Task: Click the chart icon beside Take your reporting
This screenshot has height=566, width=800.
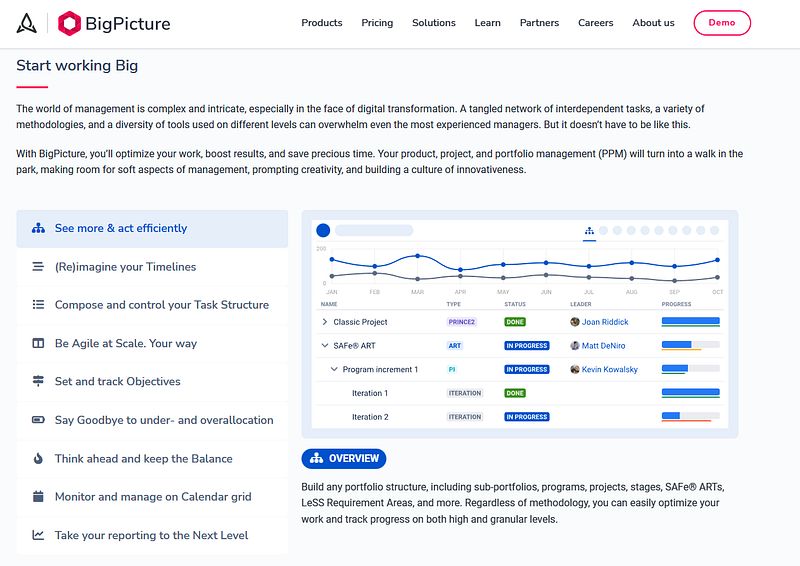Action: point(38,535)
